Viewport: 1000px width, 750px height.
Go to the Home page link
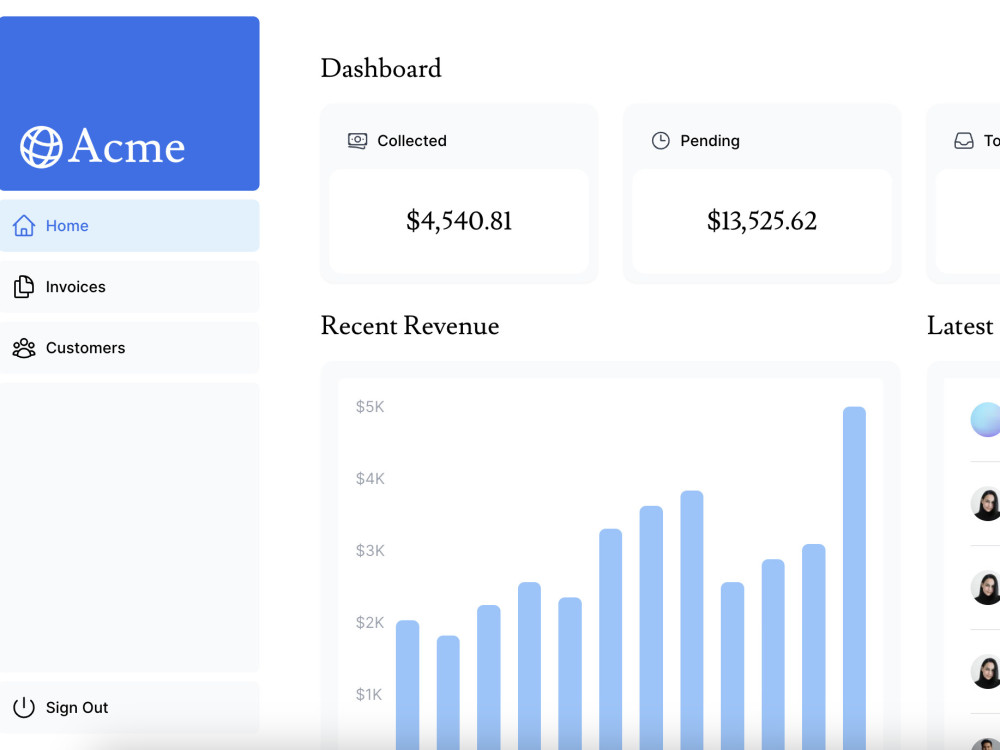[129, 226]
